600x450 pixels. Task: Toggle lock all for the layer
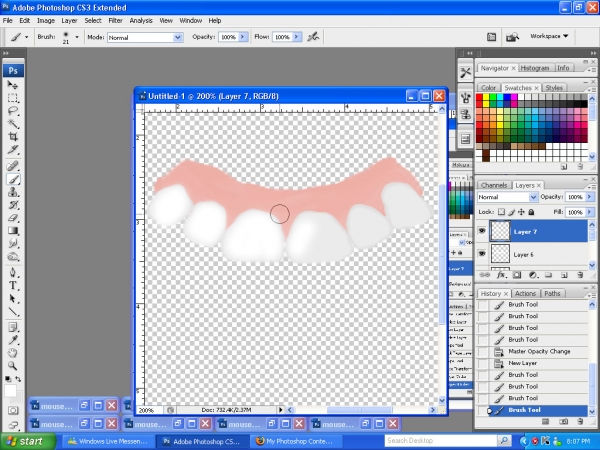pyautogui.click(x=531, y=212)
